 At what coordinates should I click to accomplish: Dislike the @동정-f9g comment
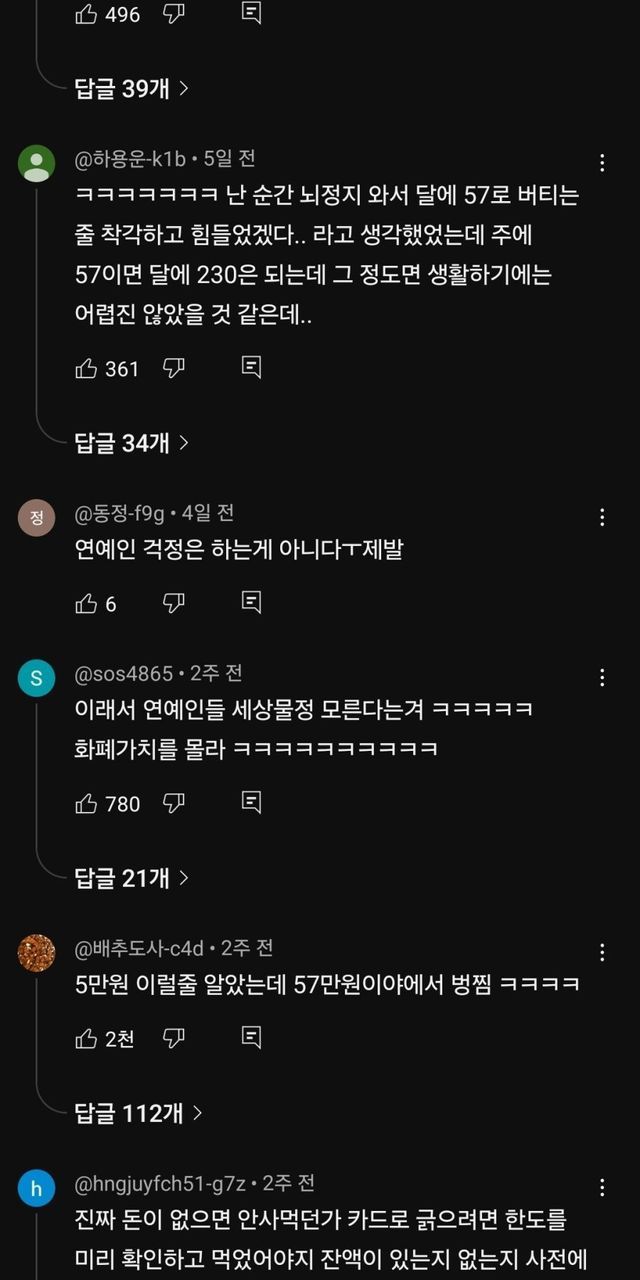pyautogui.click(x=174, y=603)
